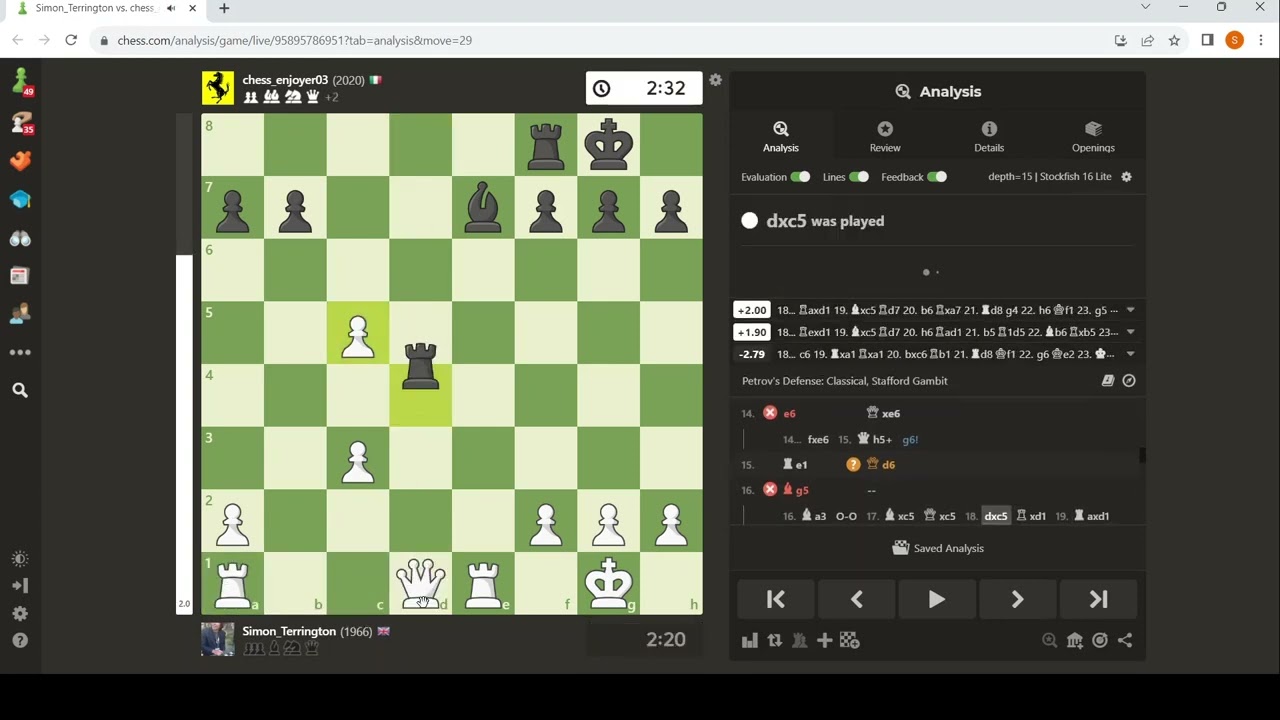Screen dimensions: 1280x720
Task: Open the sidebar search magnifier
Action: [x=20, y=390]
